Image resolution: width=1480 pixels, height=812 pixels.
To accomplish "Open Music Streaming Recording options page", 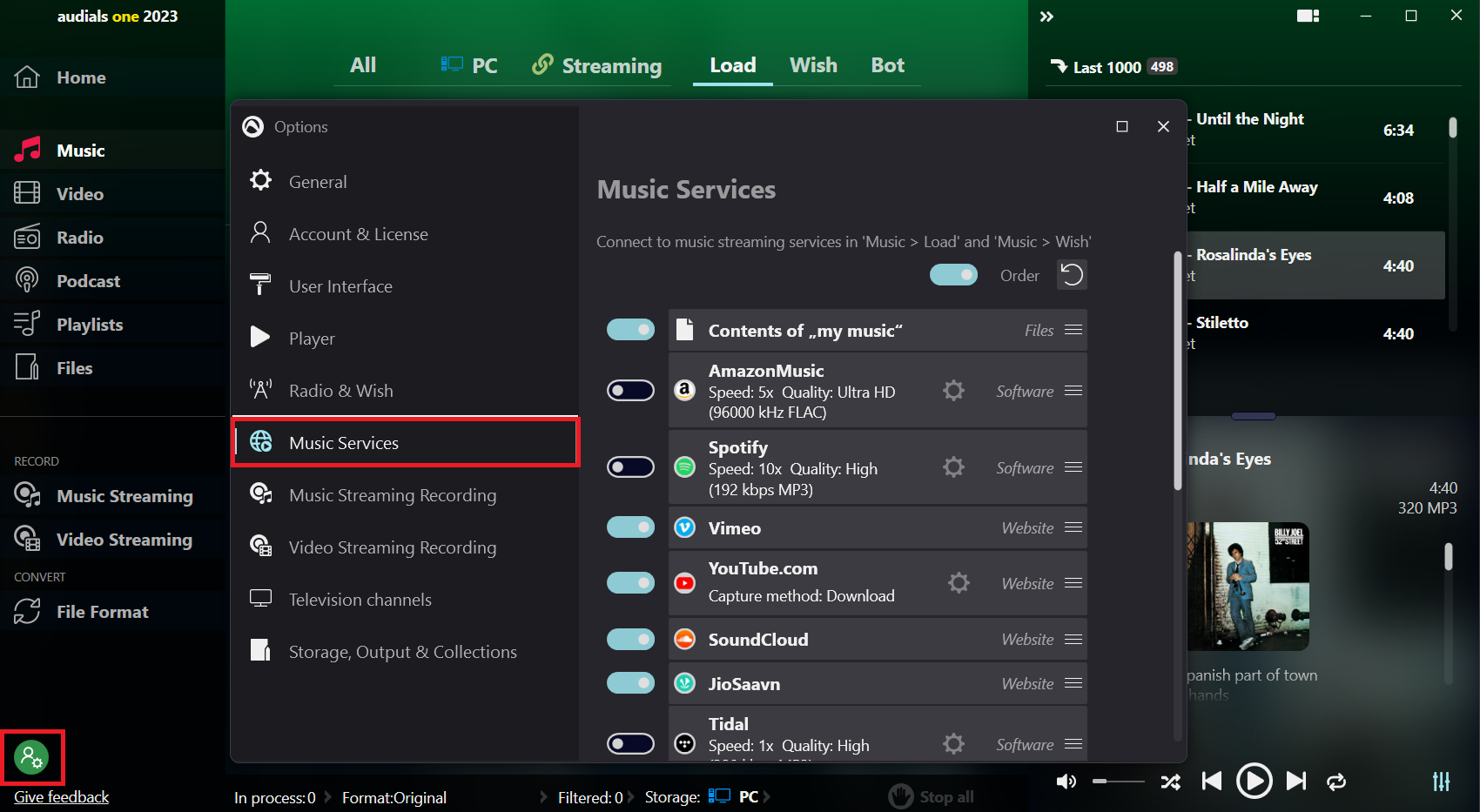I will coord(405,495).
